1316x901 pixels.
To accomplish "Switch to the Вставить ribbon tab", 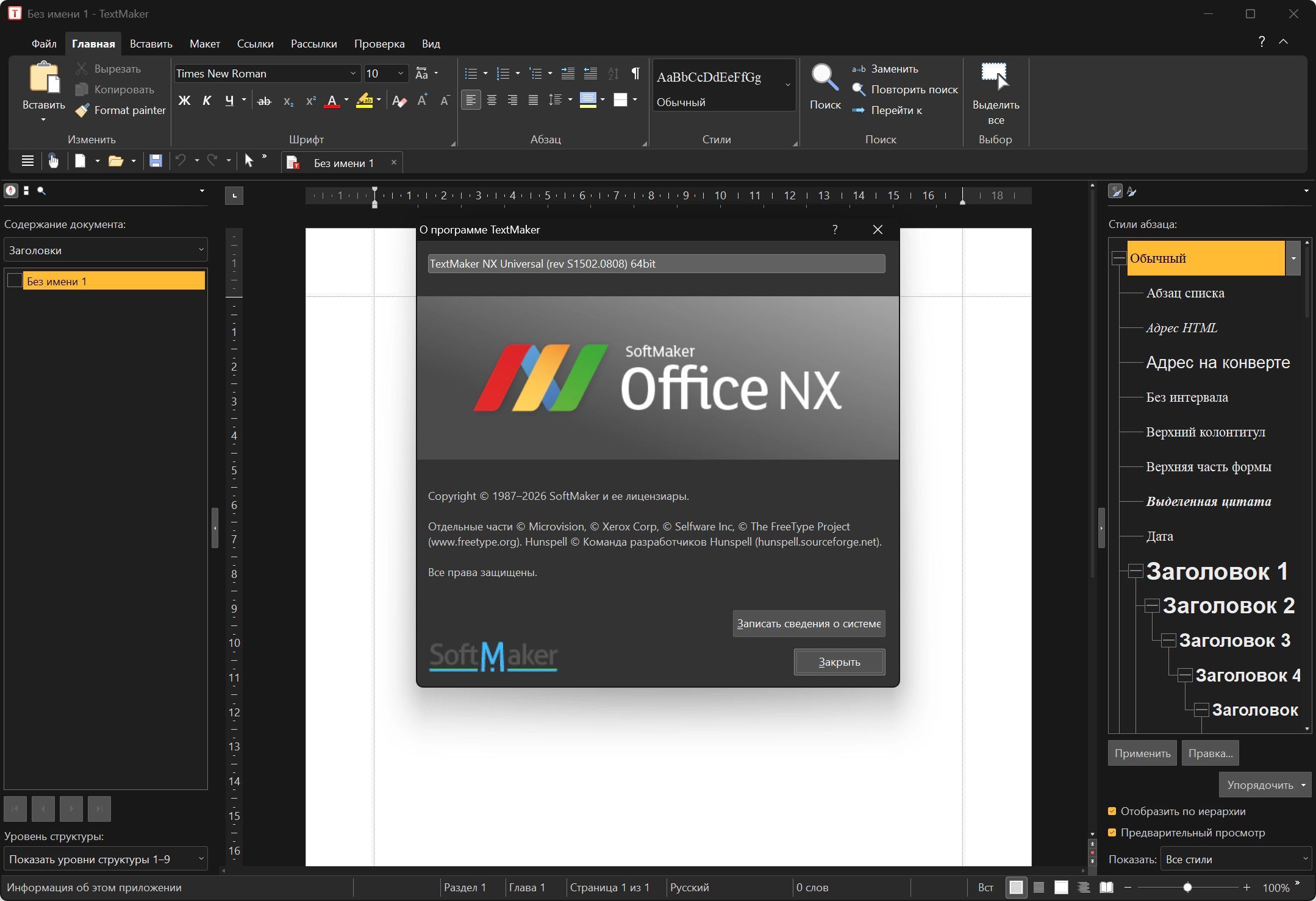I will [x=151, y=44].
